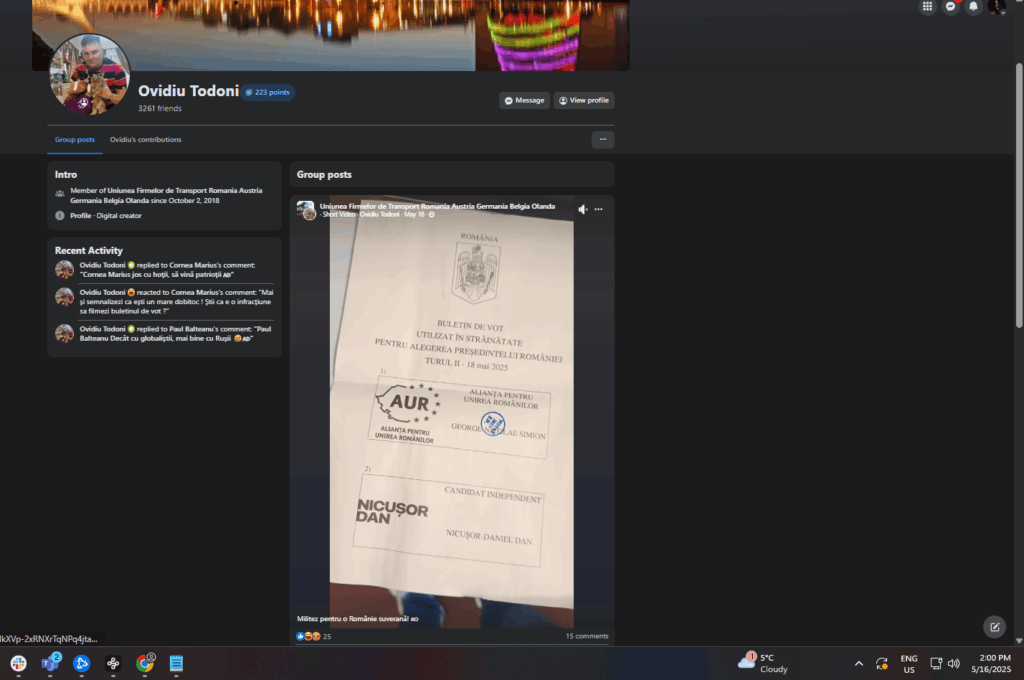The height and width of the screenshot is (680, 1024).
Task: Click the new message compose icon
Action: click(x=995, y=627)
